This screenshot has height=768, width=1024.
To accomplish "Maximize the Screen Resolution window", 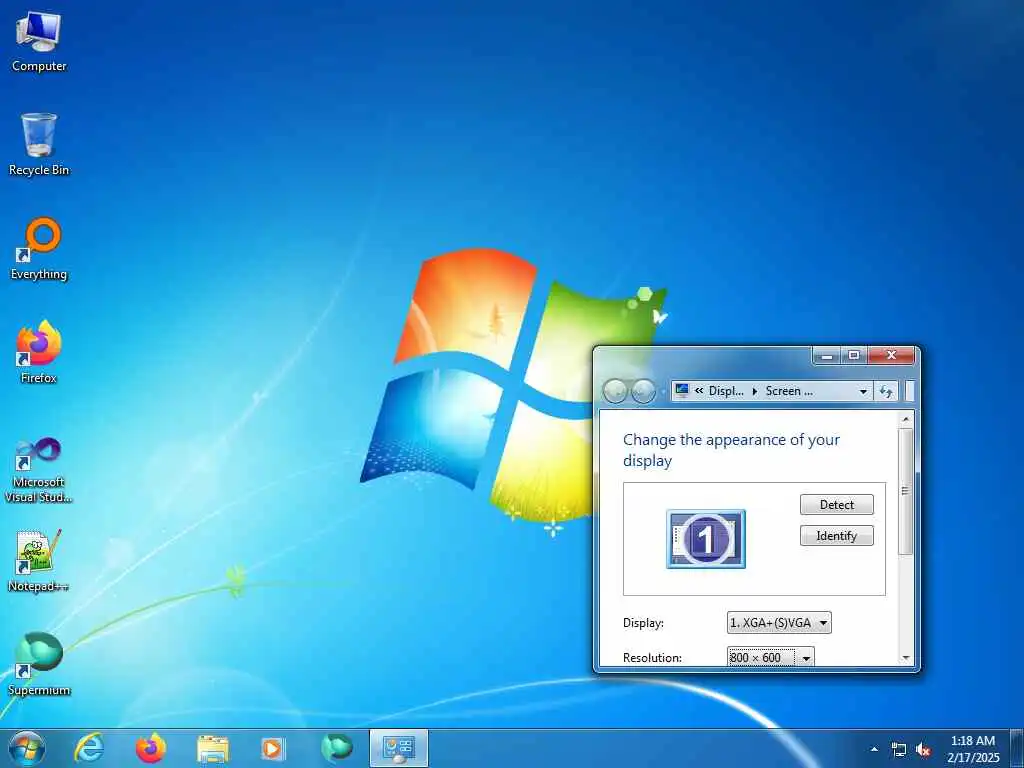I will (x=854, y=356).
